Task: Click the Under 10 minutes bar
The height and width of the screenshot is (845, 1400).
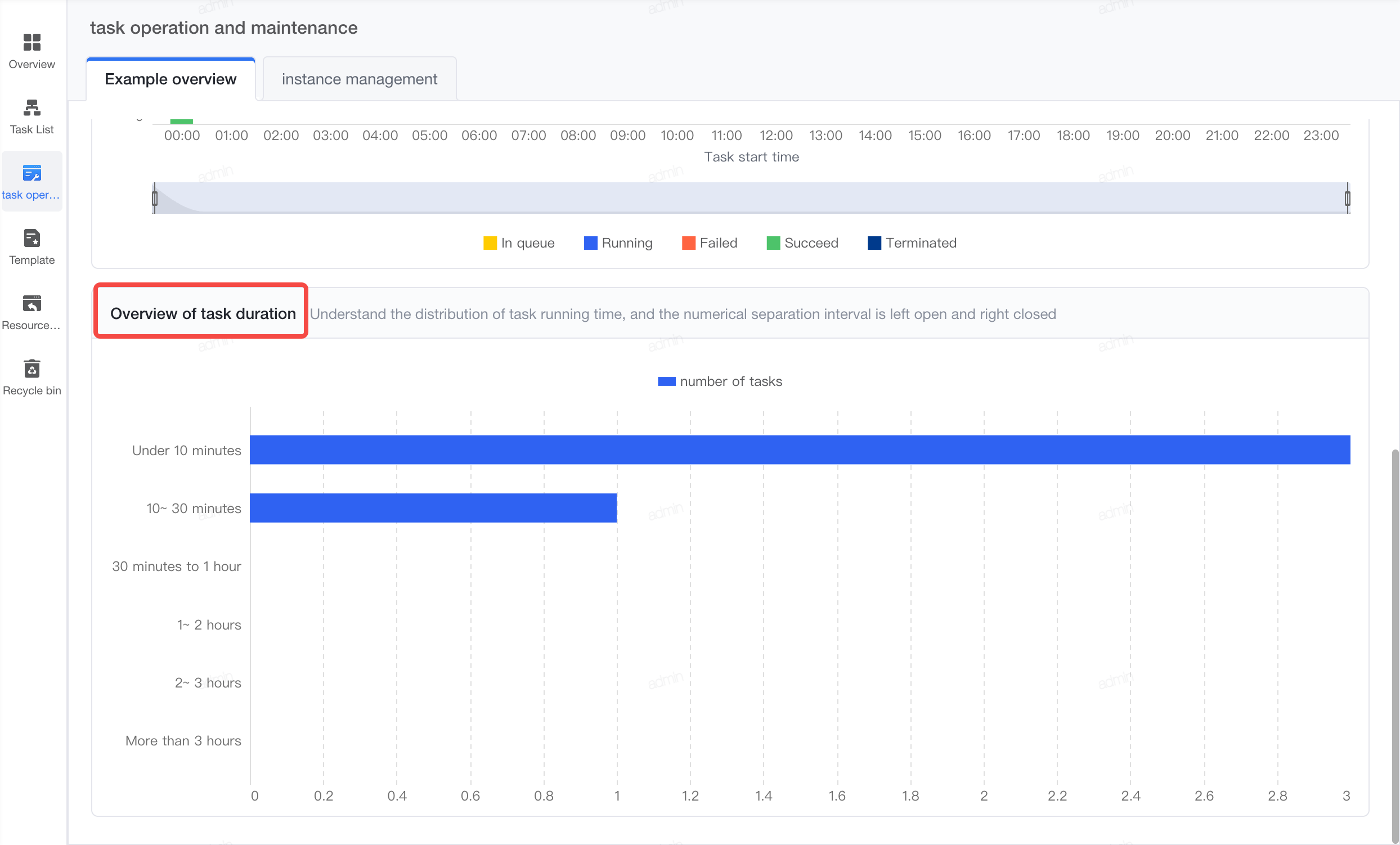Action: pyautogui.click(x=800, y=450)
